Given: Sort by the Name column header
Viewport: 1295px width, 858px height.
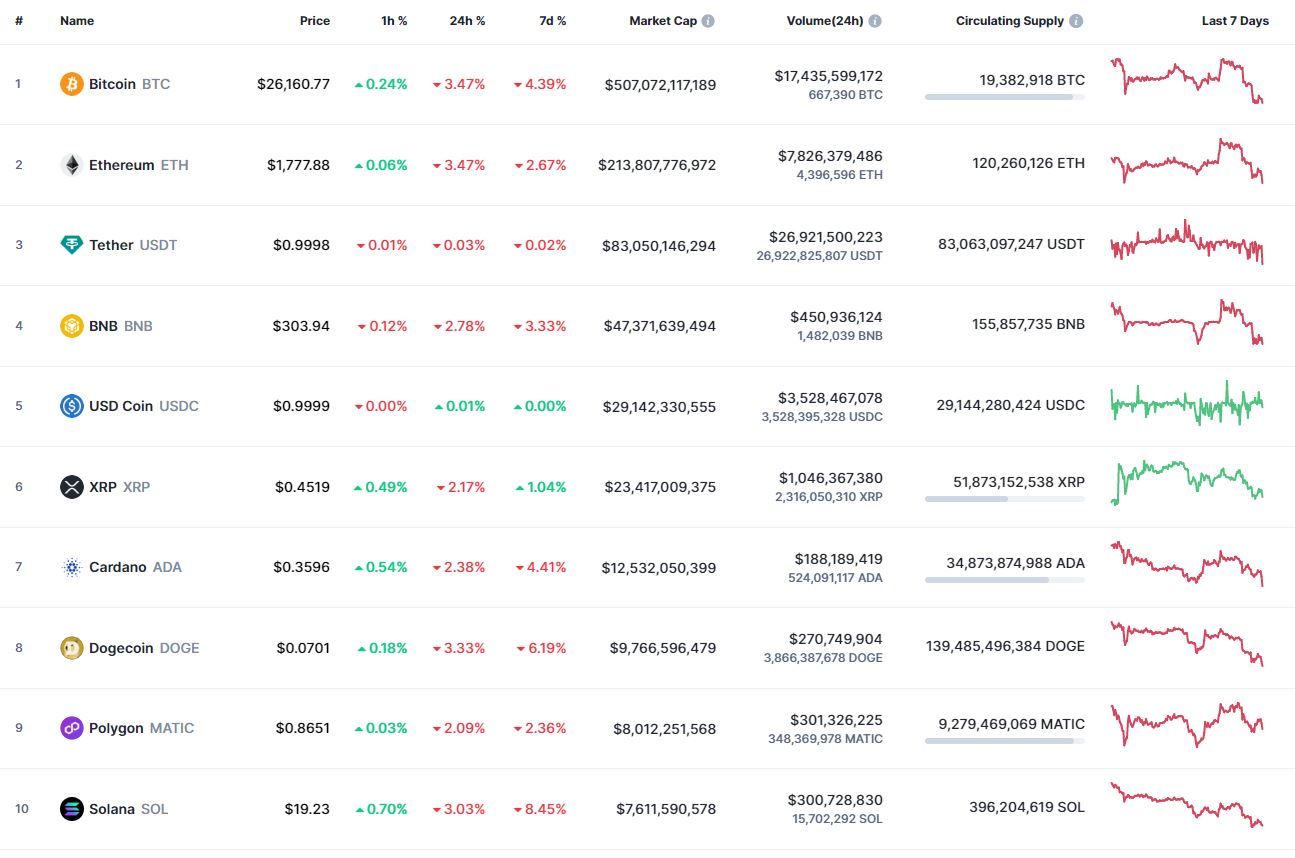Looking at the screenshot, I should point(77,21).
